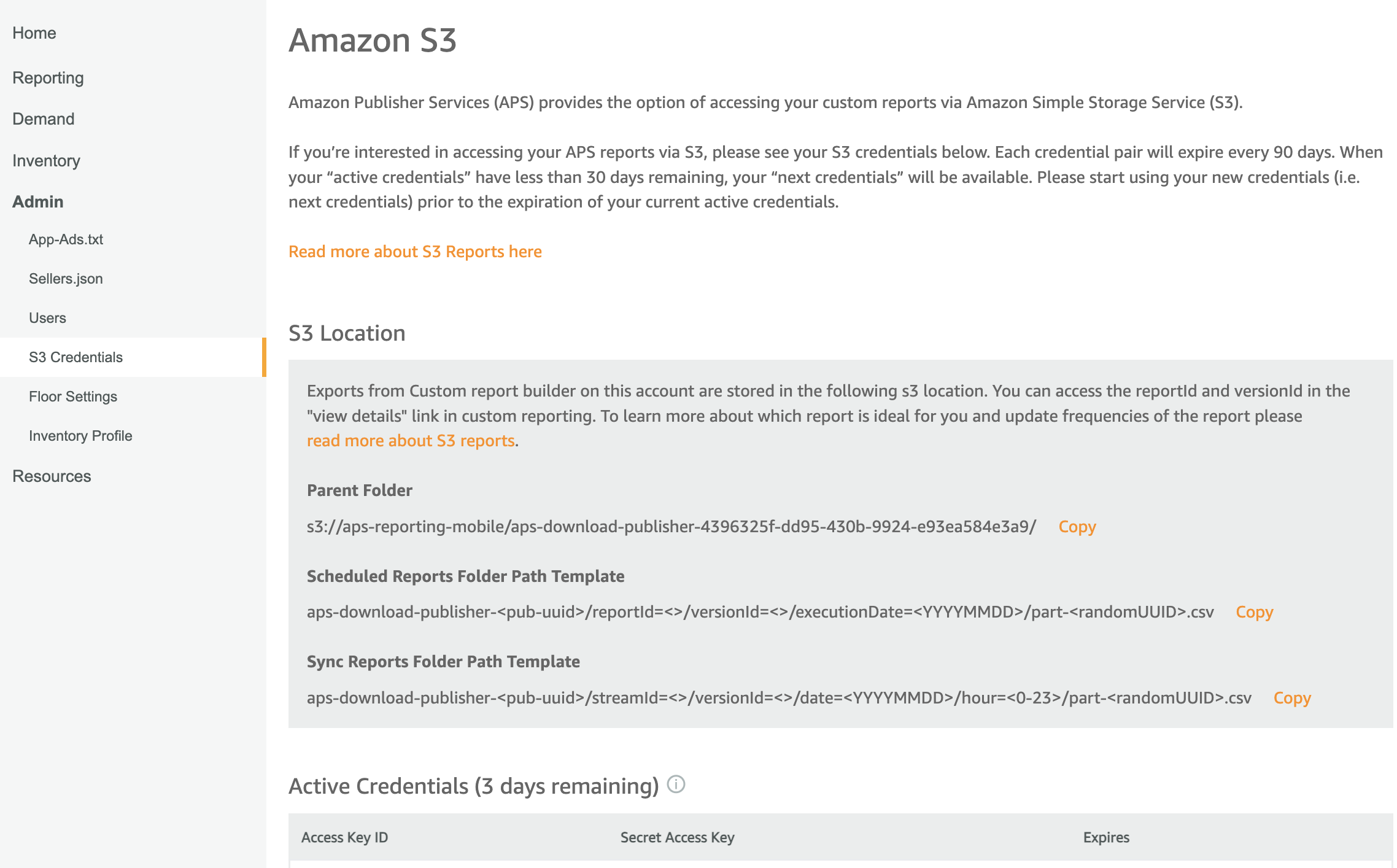Click the Access Key ID column header

tap(345, 837)
